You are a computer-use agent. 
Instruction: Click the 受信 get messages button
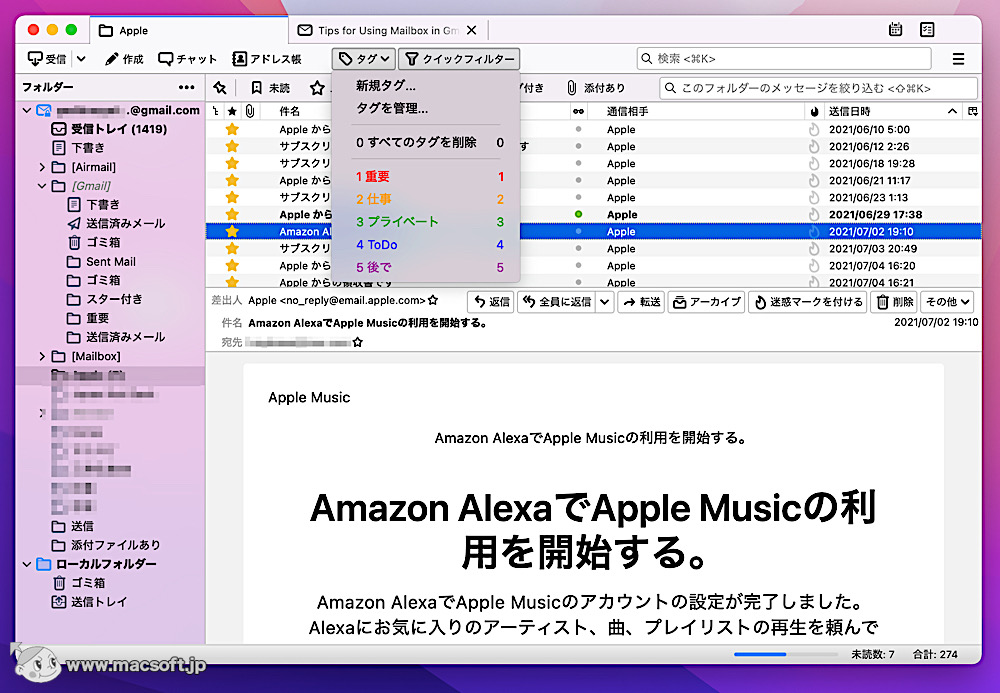47,59
